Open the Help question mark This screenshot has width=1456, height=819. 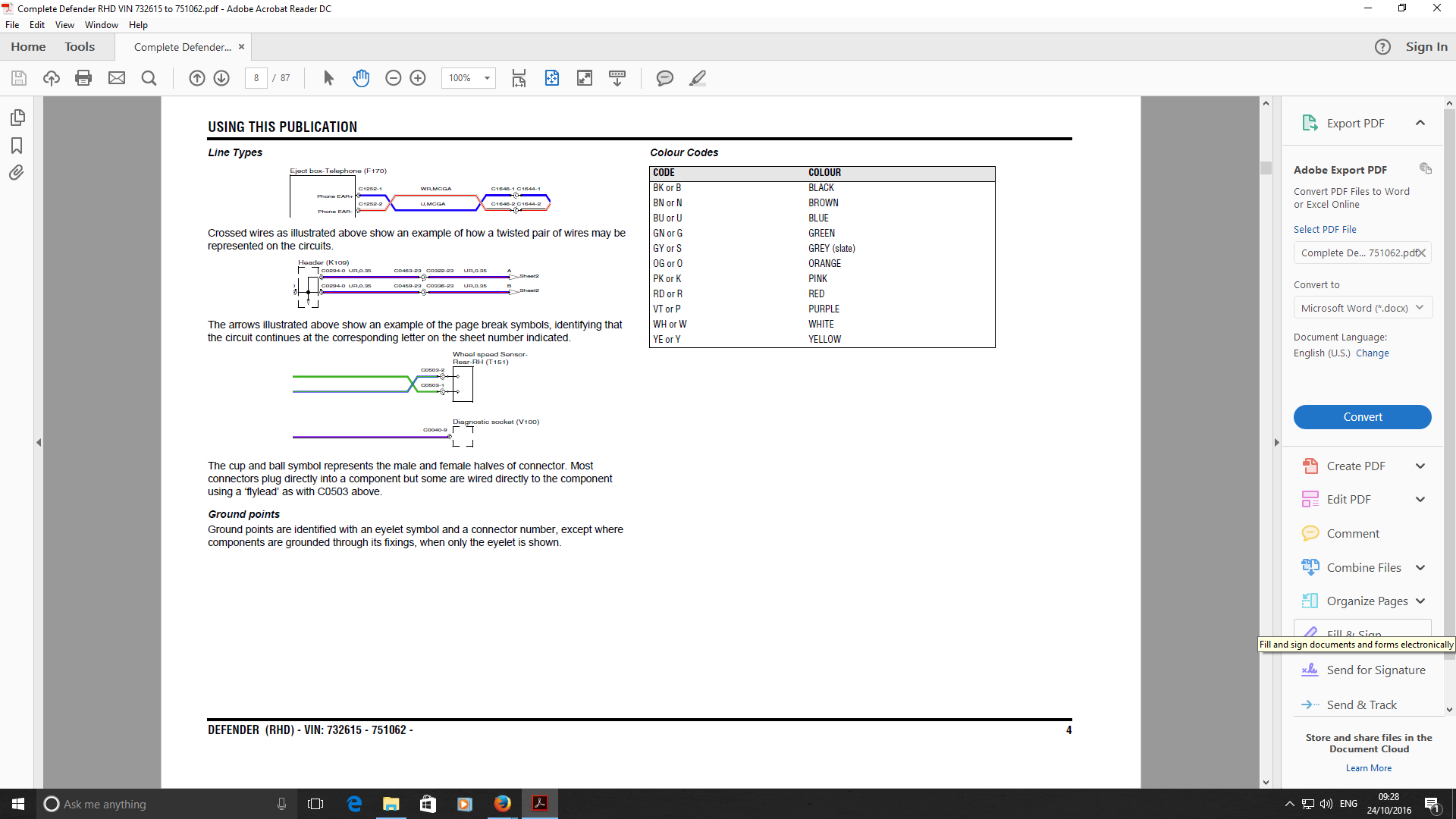tap(1382, 47)
